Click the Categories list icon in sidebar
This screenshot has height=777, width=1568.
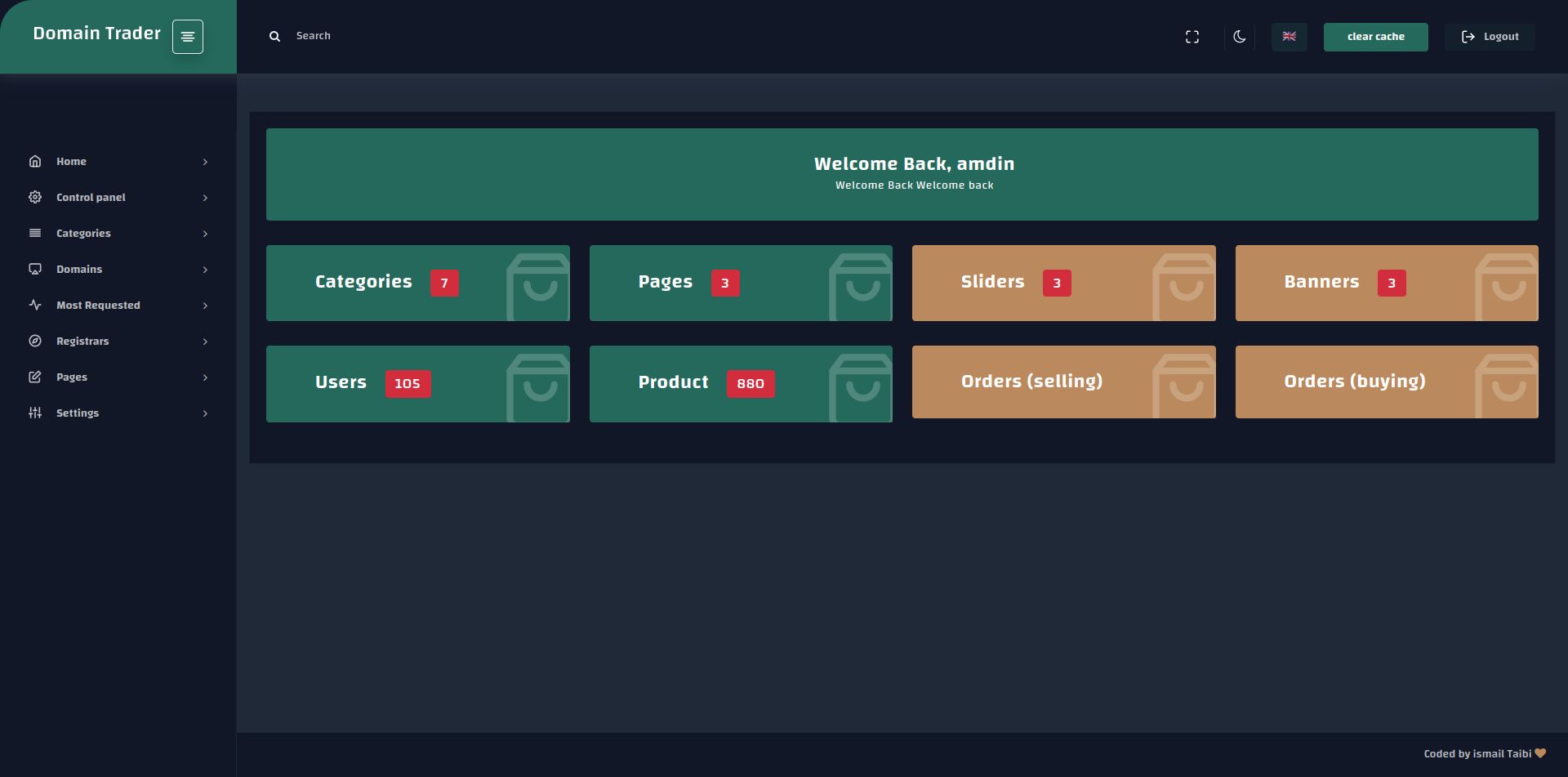tap(35, 233)
